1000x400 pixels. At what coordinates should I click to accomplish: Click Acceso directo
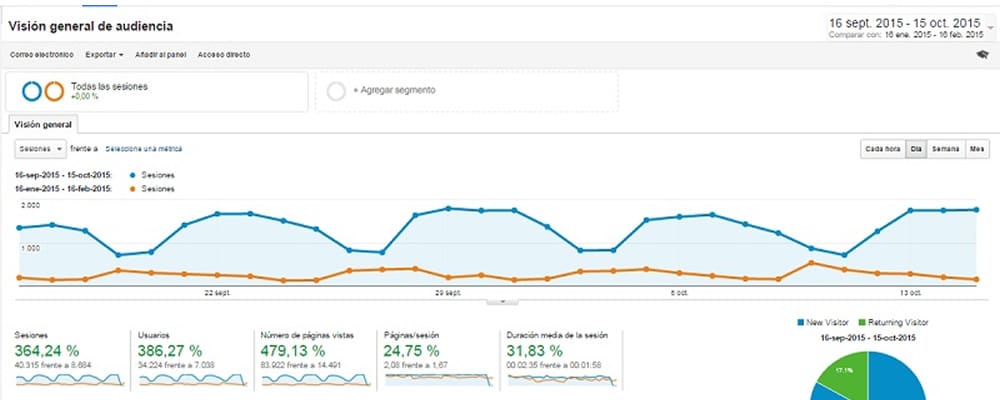click(x=224, y=55)
